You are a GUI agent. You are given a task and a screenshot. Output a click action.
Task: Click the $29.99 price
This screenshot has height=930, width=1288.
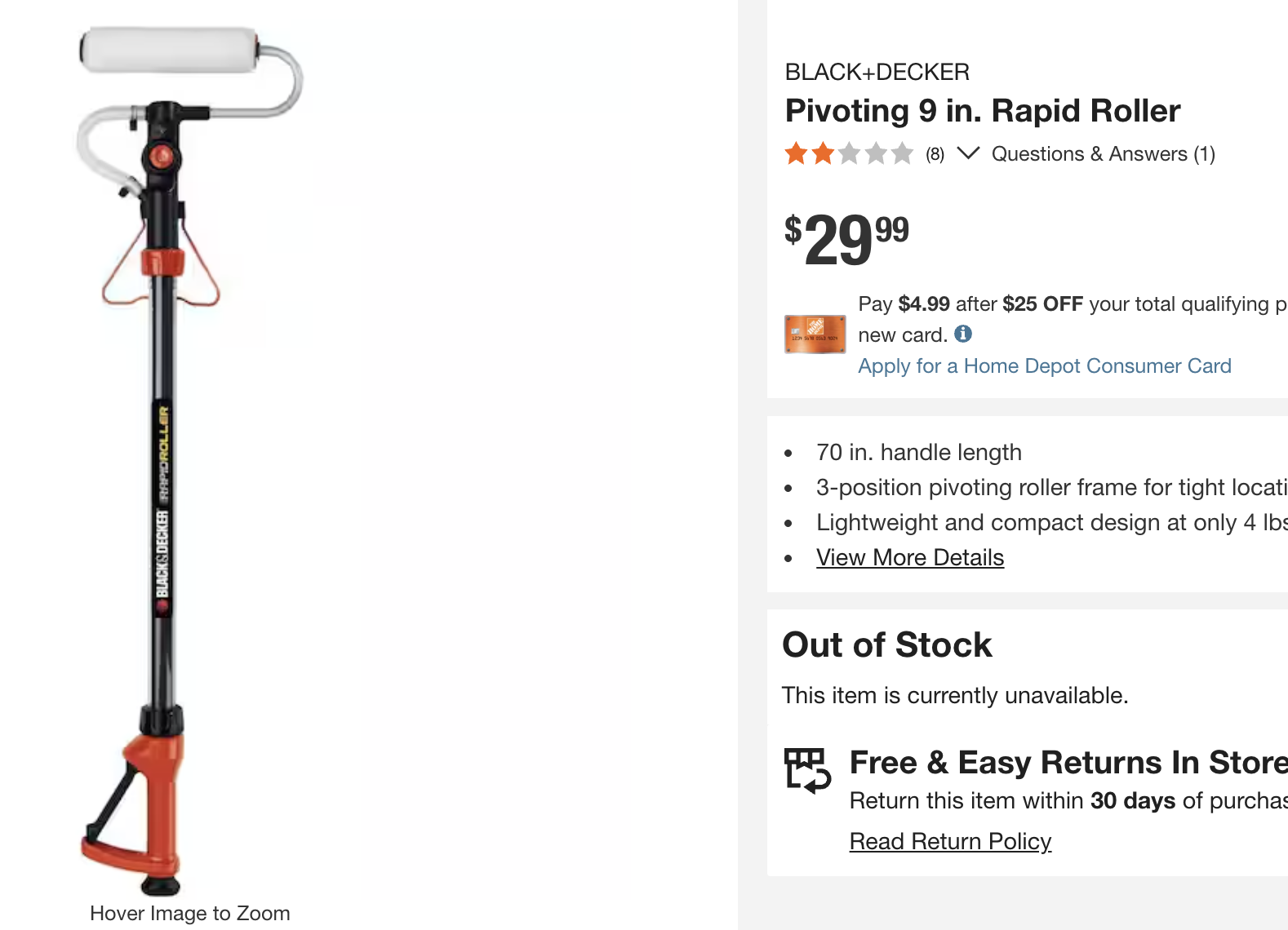click(846, 239)
